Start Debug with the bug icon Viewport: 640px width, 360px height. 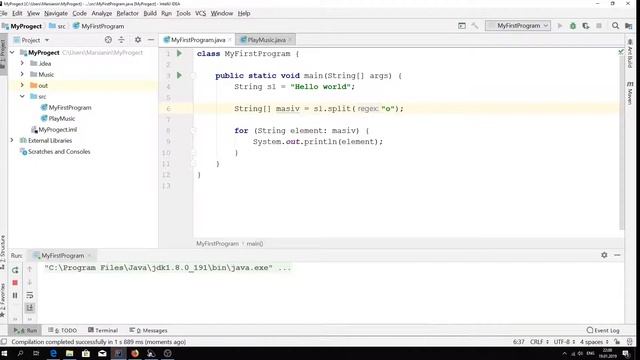tap(573, 26)
